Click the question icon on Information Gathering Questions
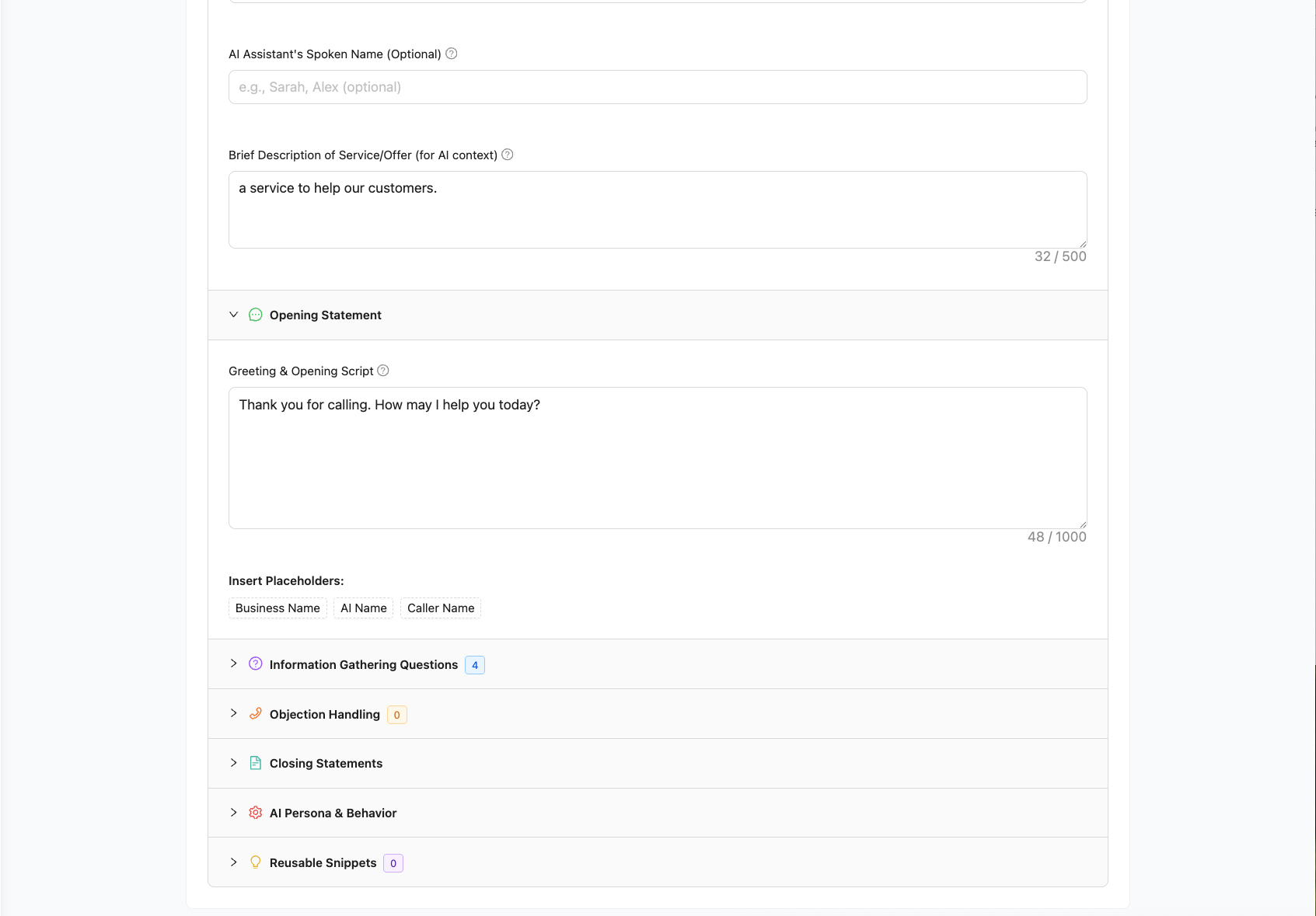The height and width of the screenshot is (916, 1316). [x=255, y=663]
